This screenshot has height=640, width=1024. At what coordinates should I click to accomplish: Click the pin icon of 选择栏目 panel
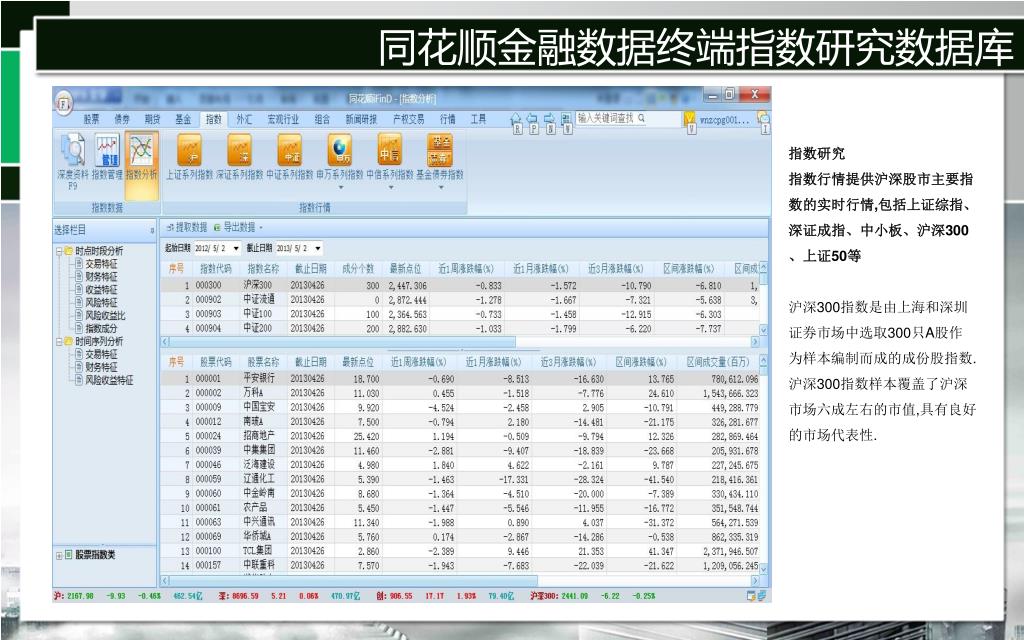point(152,231)
